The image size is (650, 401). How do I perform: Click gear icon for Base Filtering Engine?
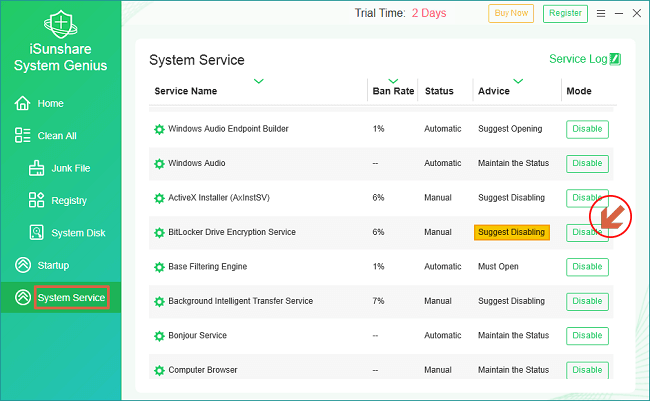click(x=159, y=267)
